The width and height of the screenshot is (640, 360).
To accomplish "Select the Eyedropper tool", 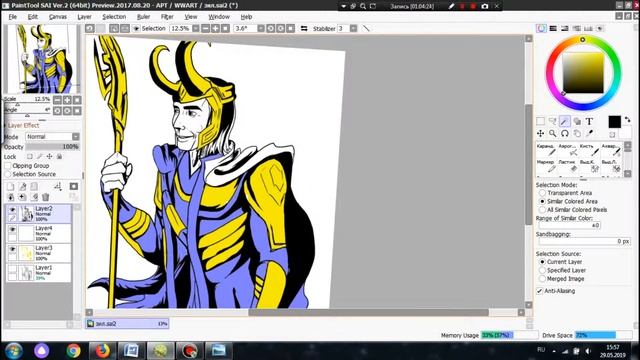I will coord(589,133).
